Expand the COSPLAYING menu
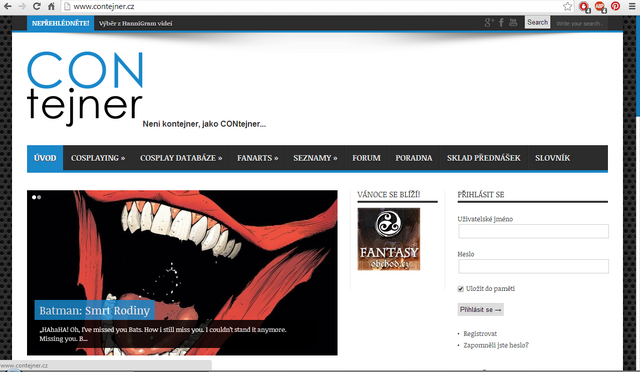Image resolution: width=640 pixels, height=372 pixels. pos(98,158)
